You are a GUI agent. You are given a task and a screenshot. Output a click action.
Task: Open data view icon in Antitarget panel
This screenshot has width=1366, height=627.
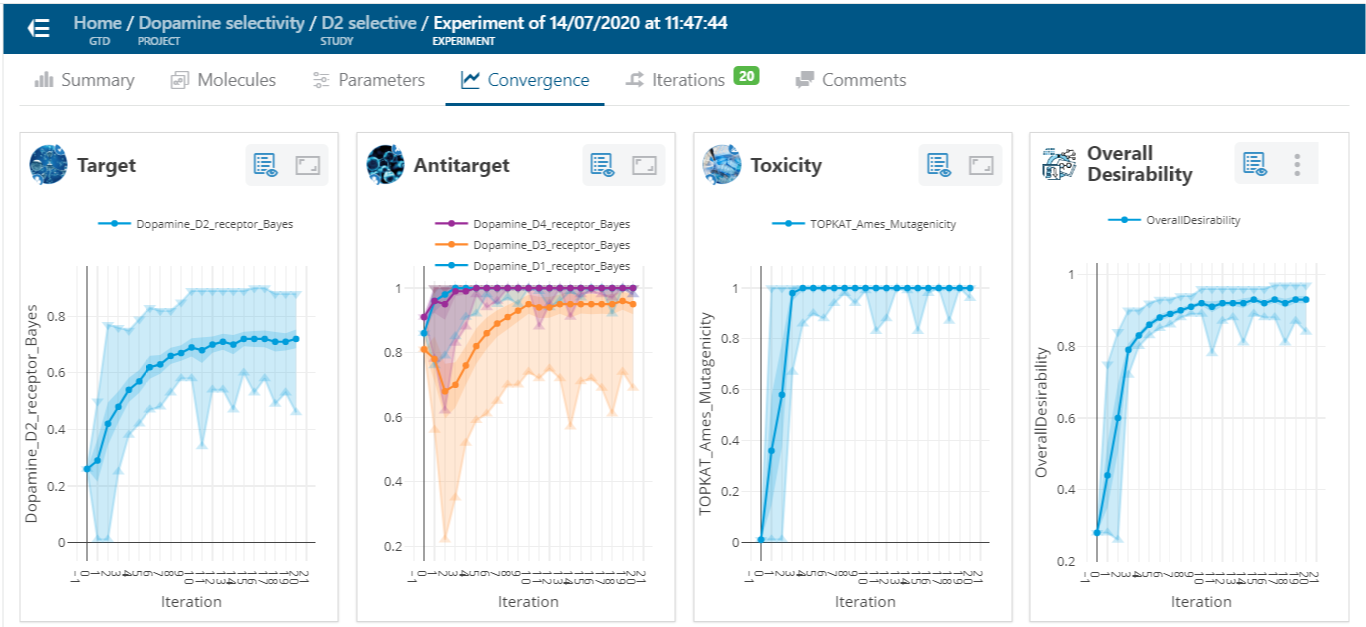(x=601, y=165)
